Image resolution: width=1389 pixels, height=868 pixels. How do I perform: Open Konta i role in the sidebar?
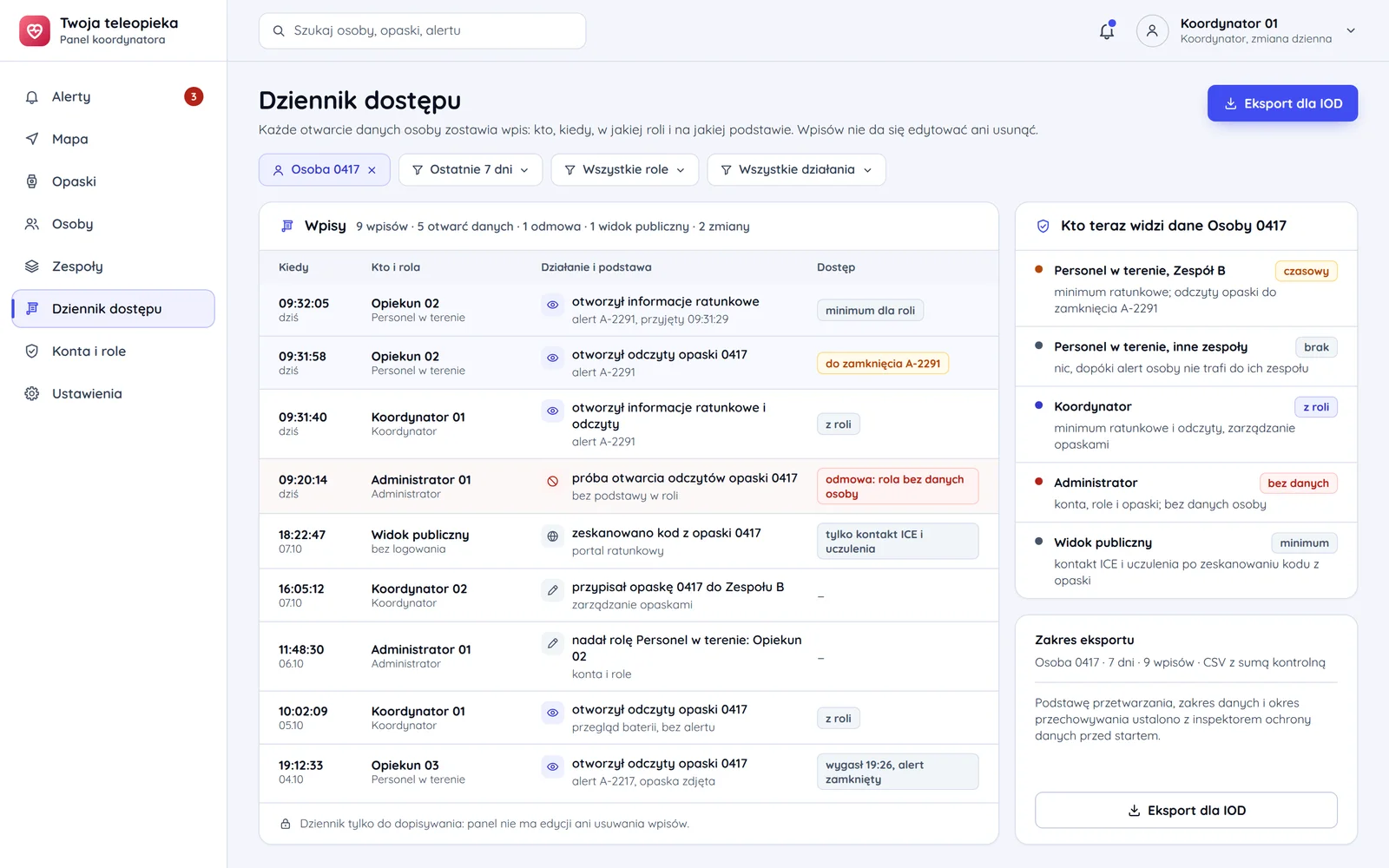[113, 352]
